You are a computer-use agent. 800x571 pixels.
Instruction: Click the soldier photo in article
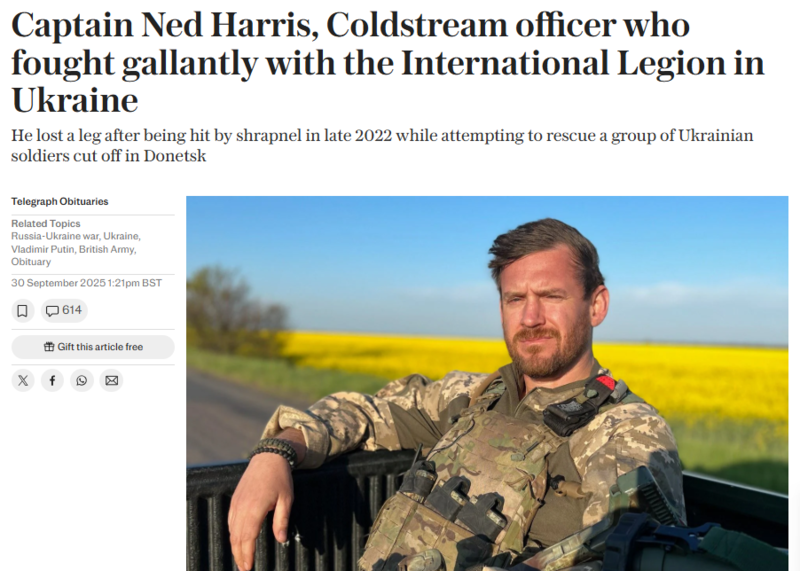pyautogui.click(x=487, y=383)
